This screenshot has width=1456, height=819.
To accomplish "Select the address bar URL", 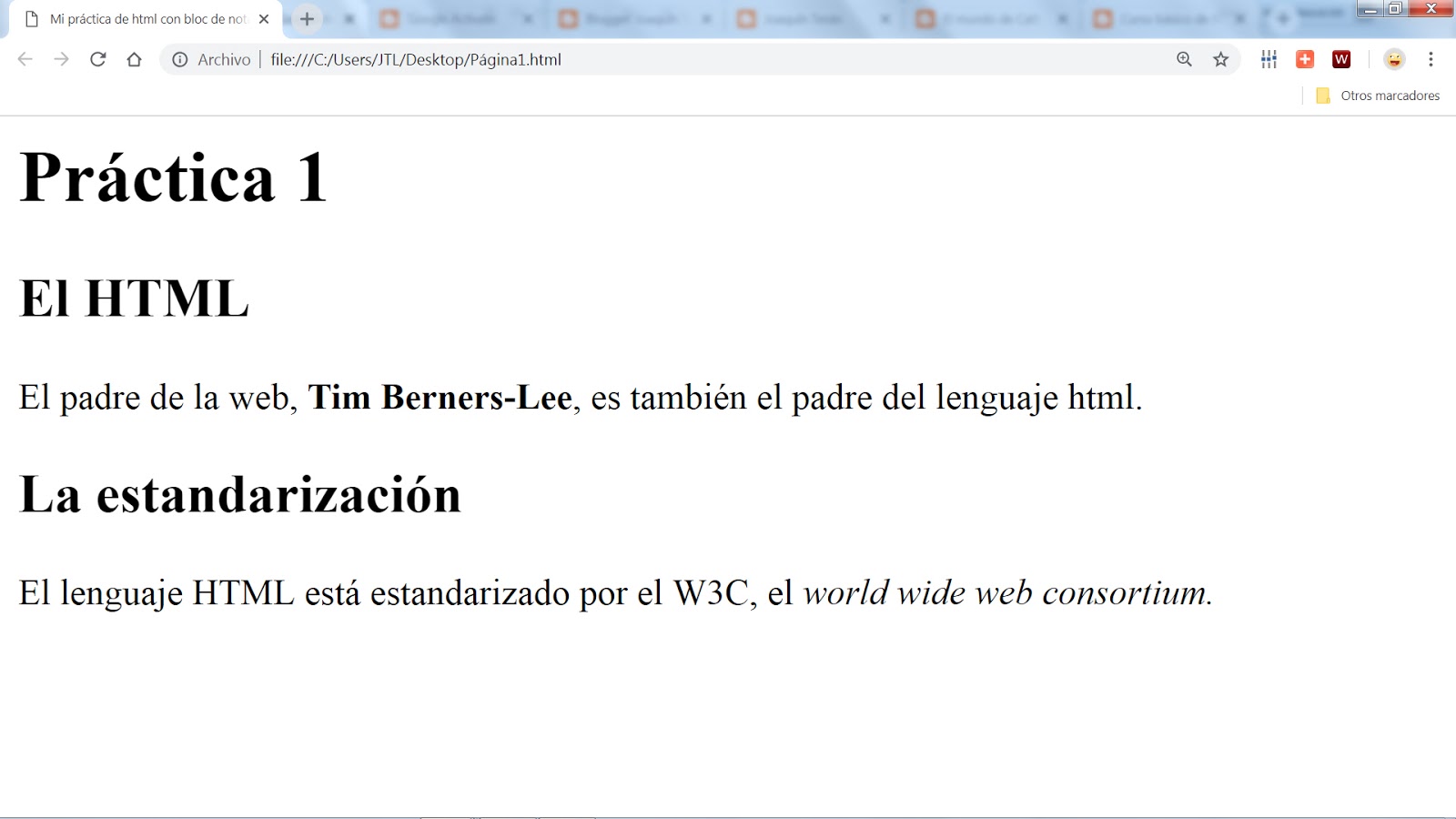I will click(x=414, y=59).
